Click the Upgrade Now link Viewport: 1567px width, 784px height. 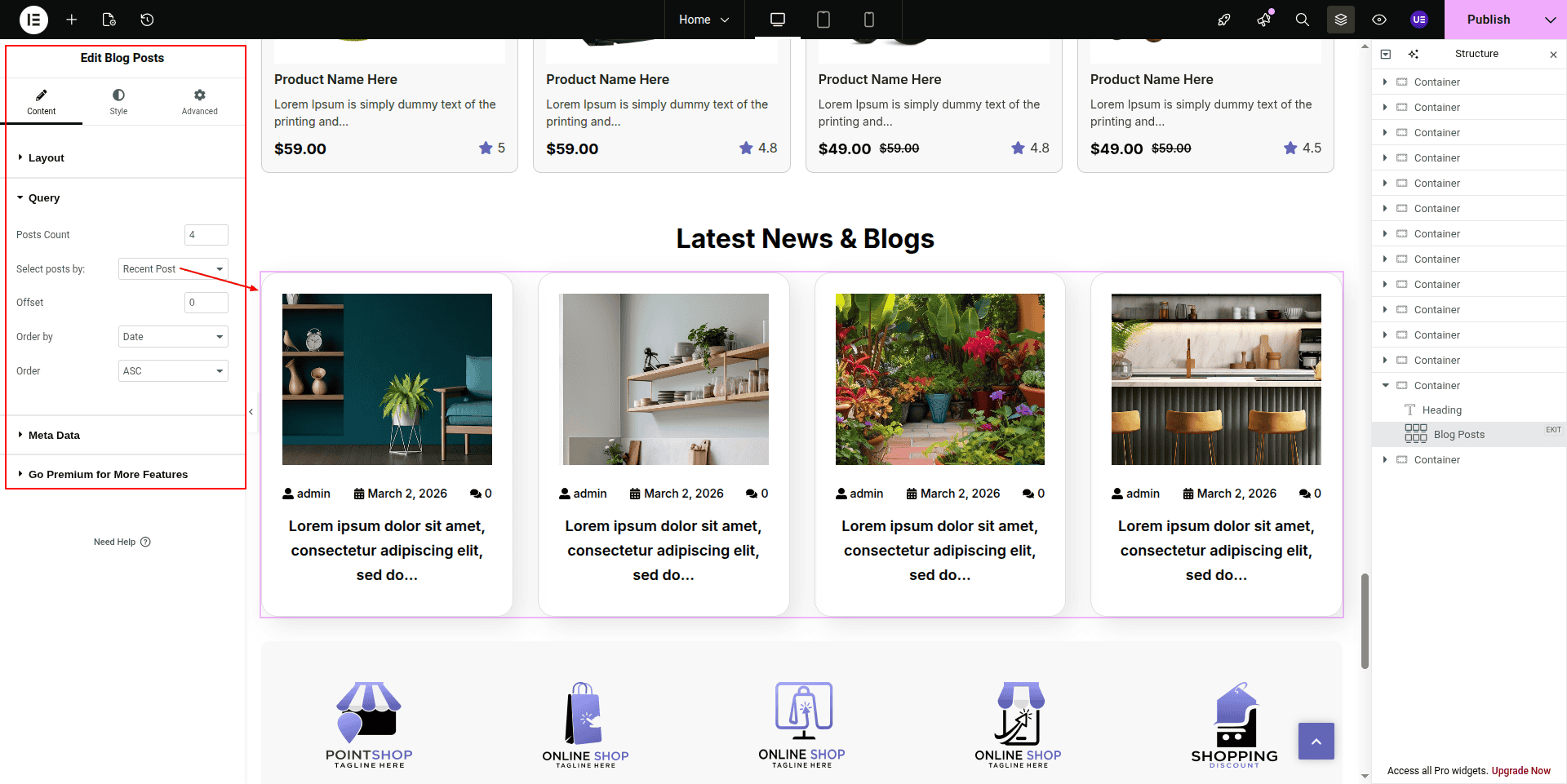click(x=1520, y=771)
